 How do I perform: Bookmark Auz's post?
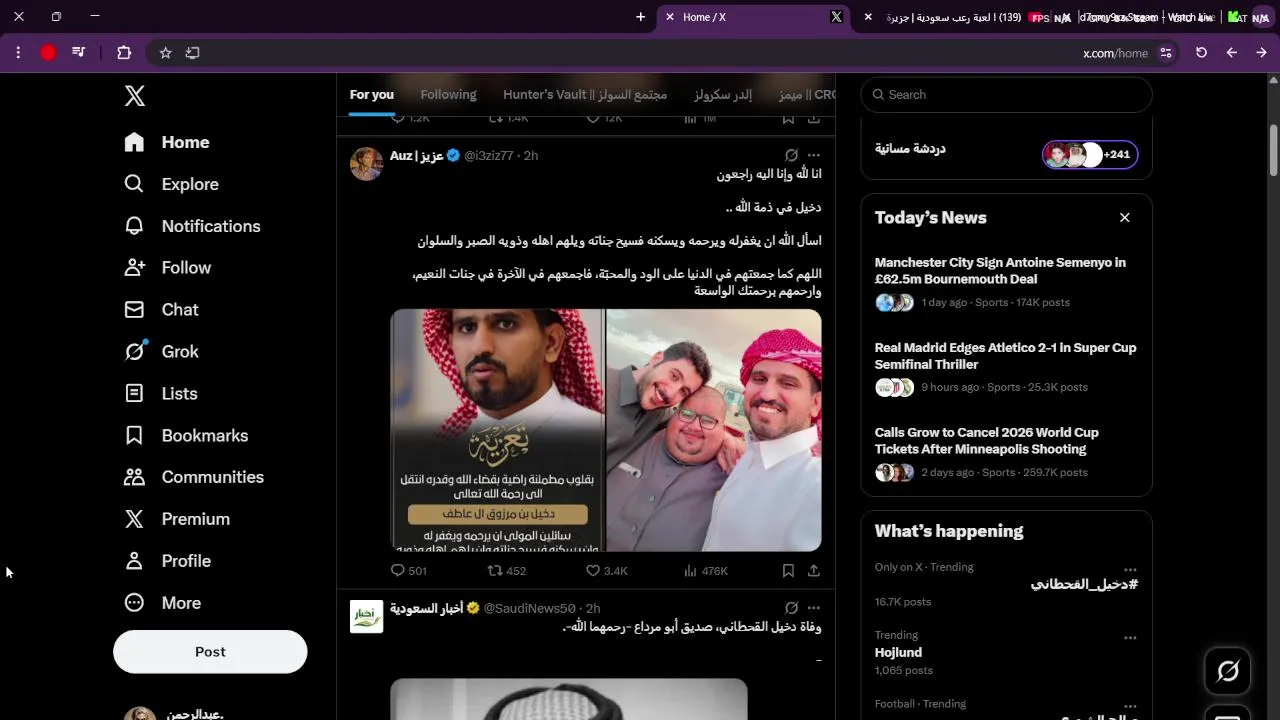tap(788, 571)
